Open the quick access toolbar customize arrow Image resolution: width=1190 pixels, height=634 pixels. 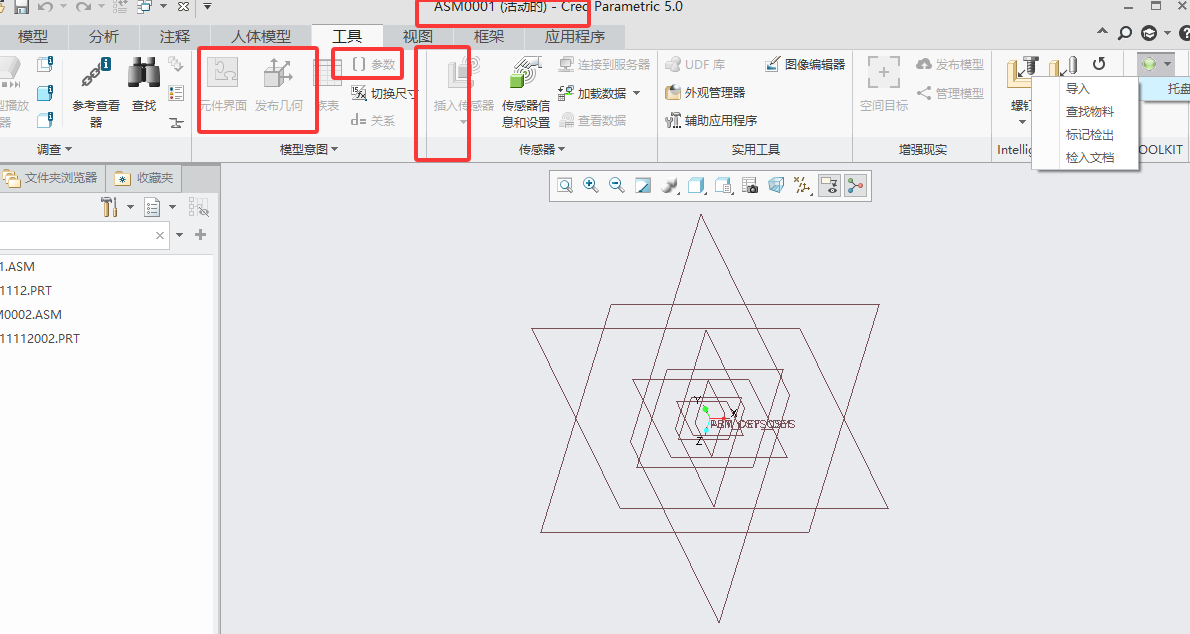(208, 7)
